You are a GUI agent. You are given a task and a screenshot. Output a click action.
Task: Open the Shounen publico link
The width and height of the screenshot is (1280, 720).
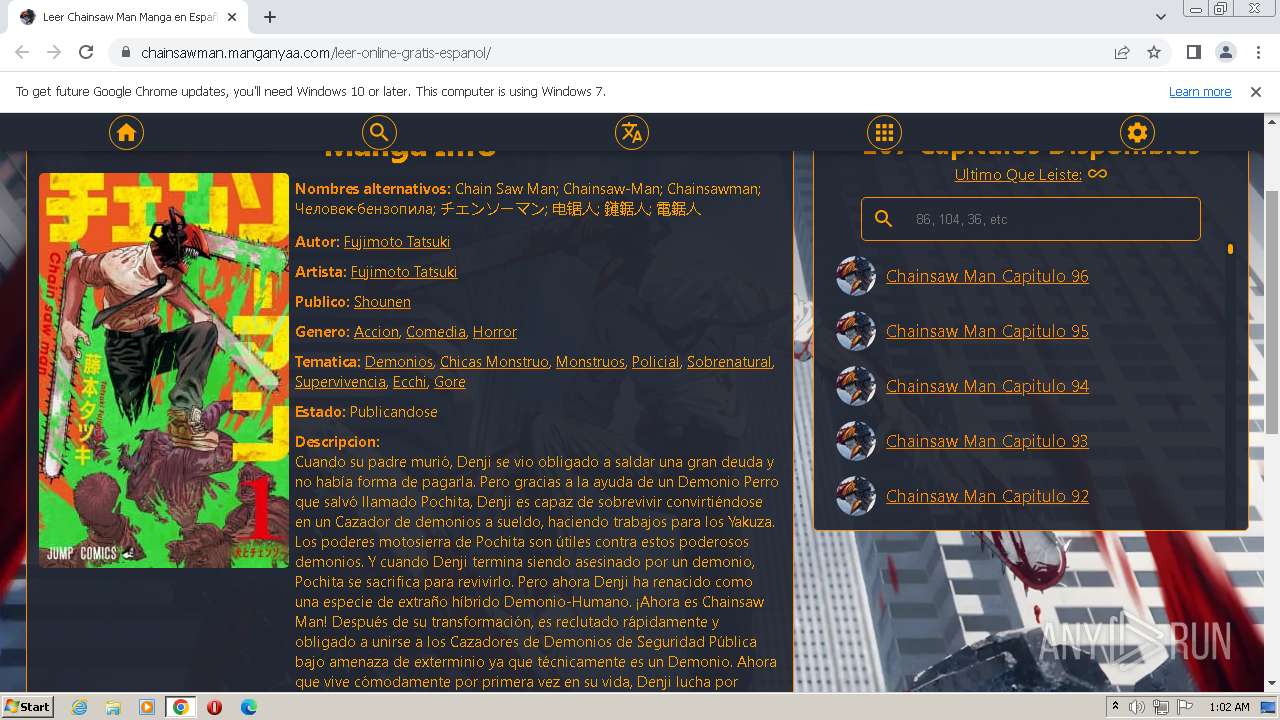[382, 302]
